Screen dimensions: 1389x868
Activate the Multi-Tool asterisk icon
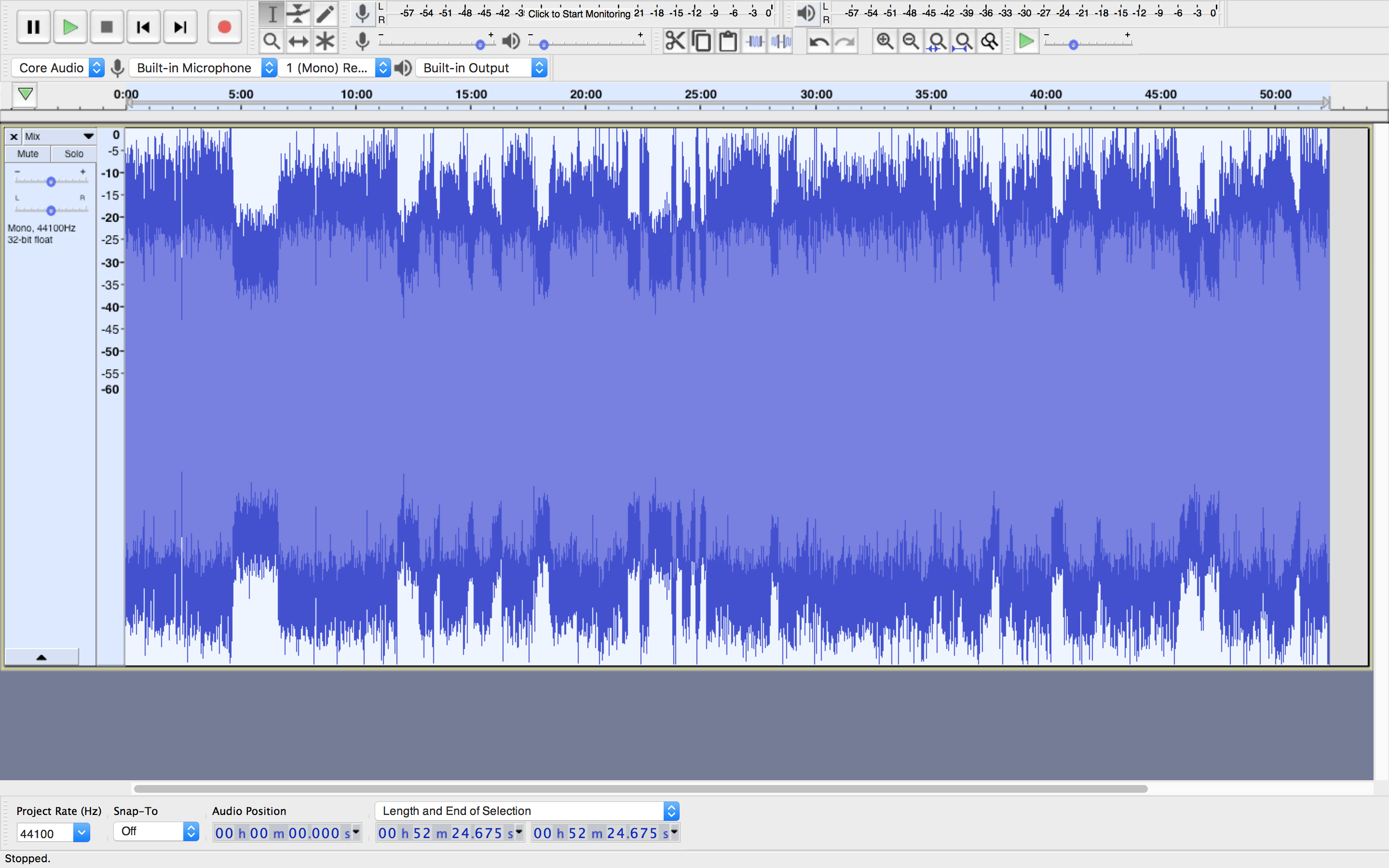click(325, 41)
